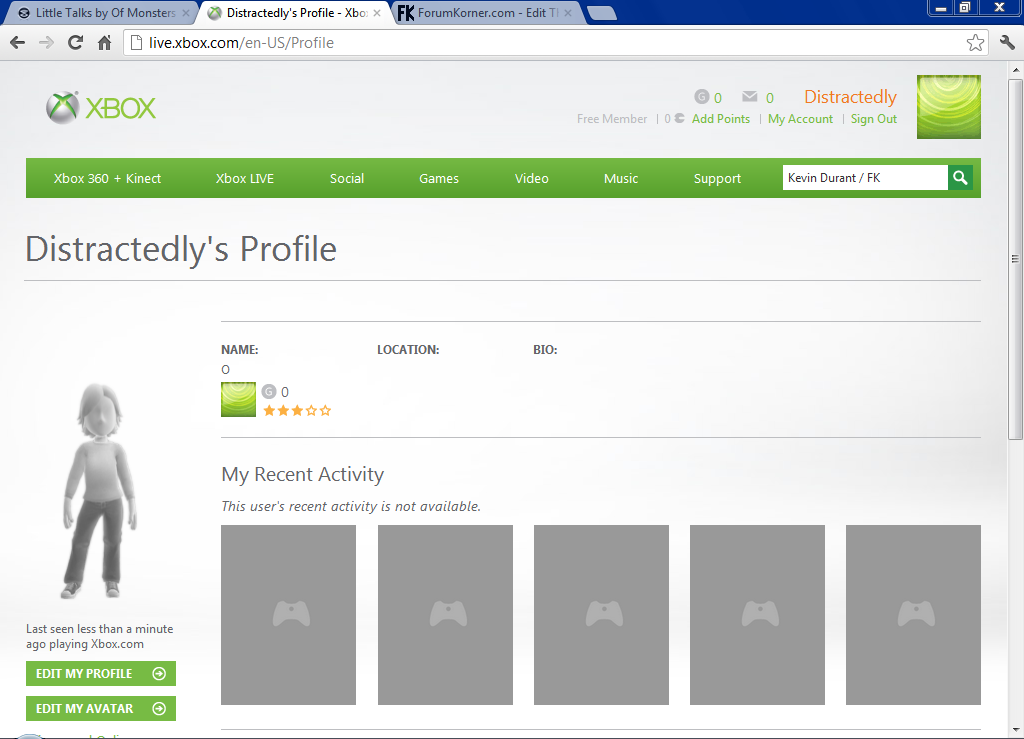The image size is (1024, 739).
Task: Click the vertical scrollbar thumb
Action: (x=1015, y=259)
